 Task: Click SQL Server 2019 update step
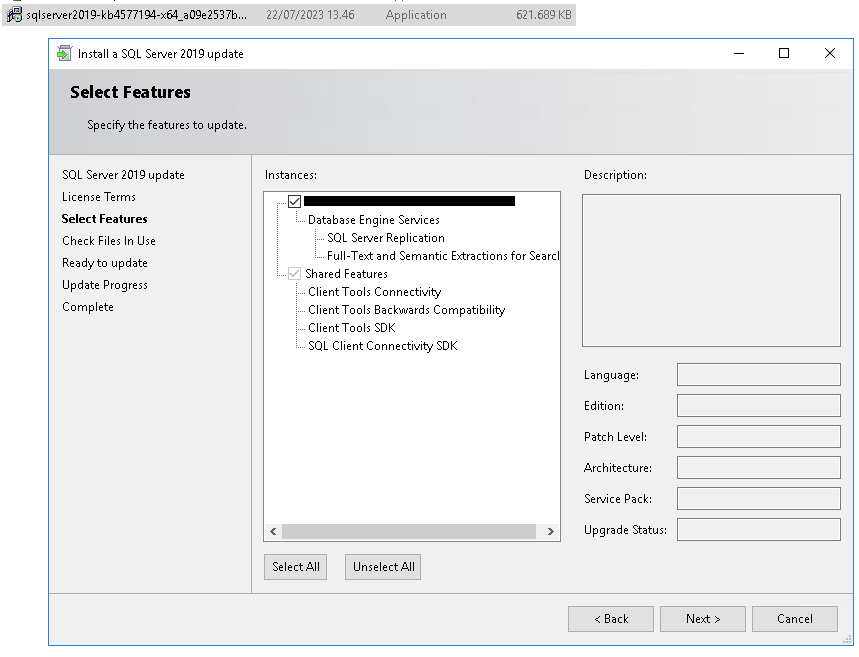tap(123, 175)
